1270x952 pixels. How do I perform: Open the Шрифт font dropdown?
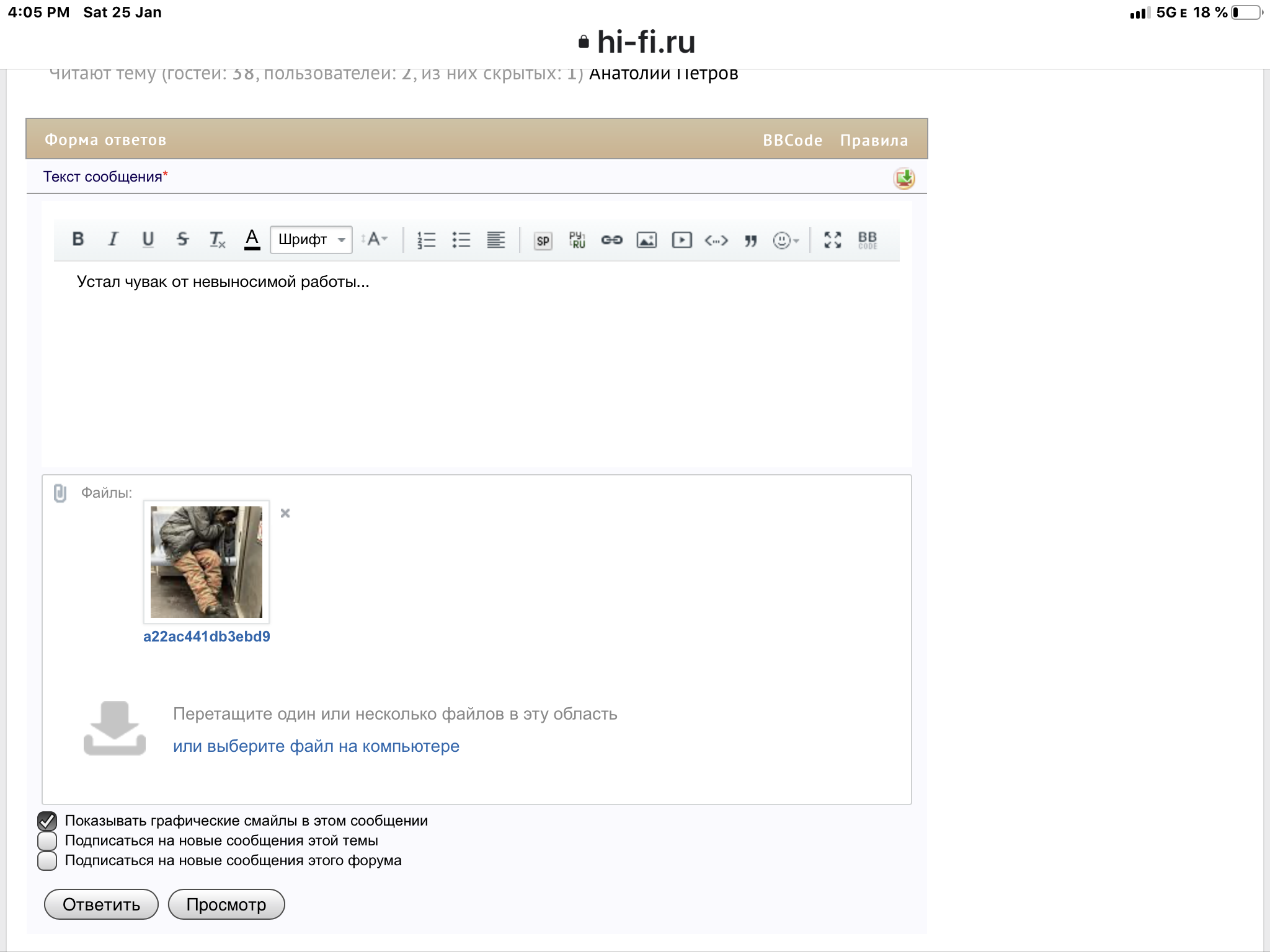[311, 240]
